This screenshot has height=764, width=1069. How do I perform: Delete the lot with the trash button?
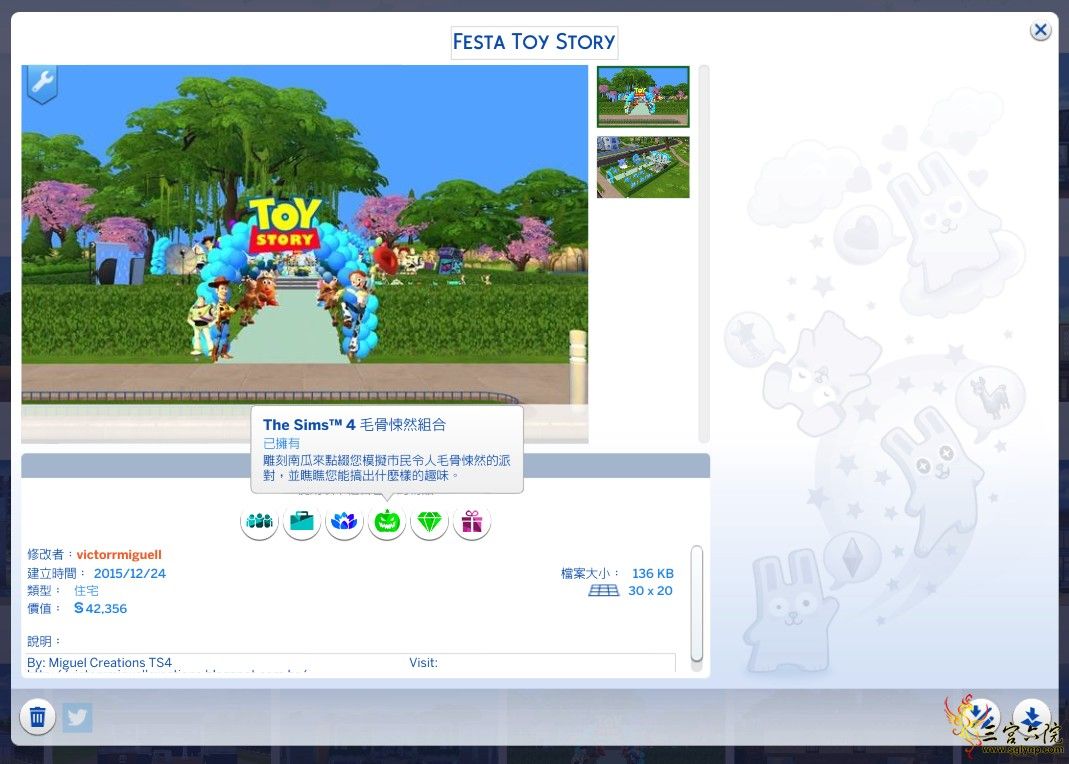[37, 717]
